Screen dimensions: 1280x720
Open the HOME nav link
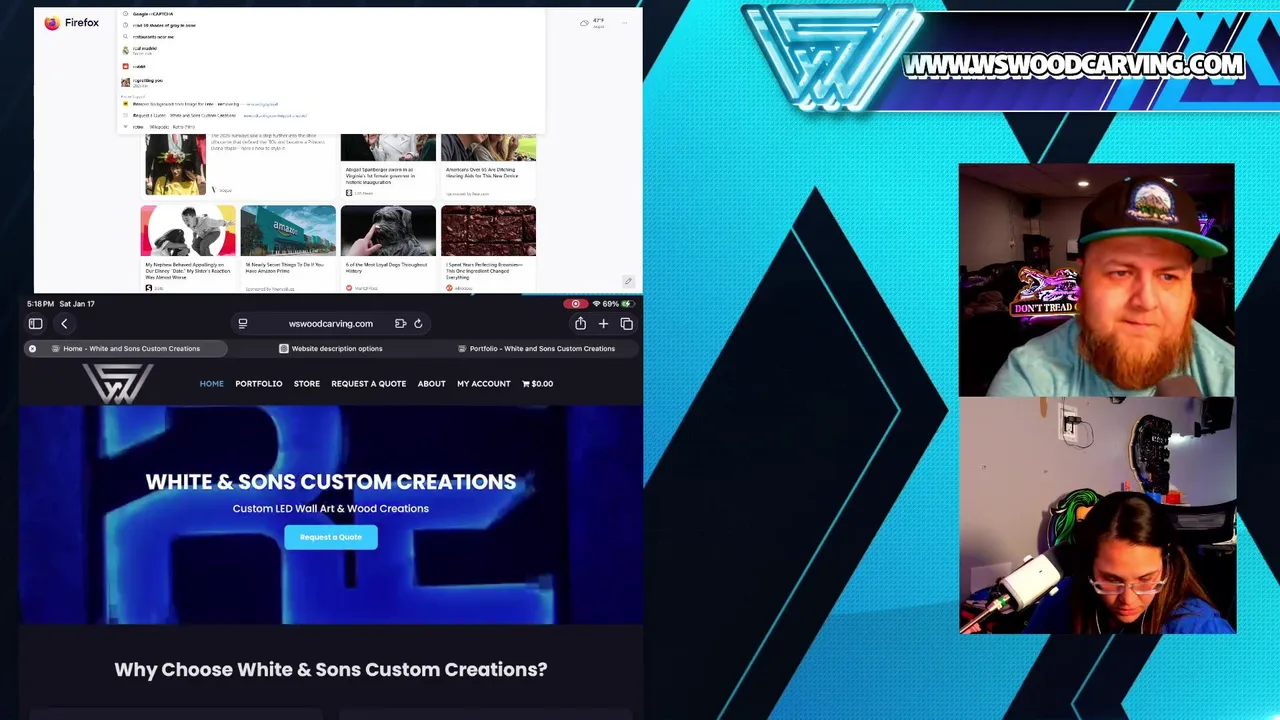point(211,383)
